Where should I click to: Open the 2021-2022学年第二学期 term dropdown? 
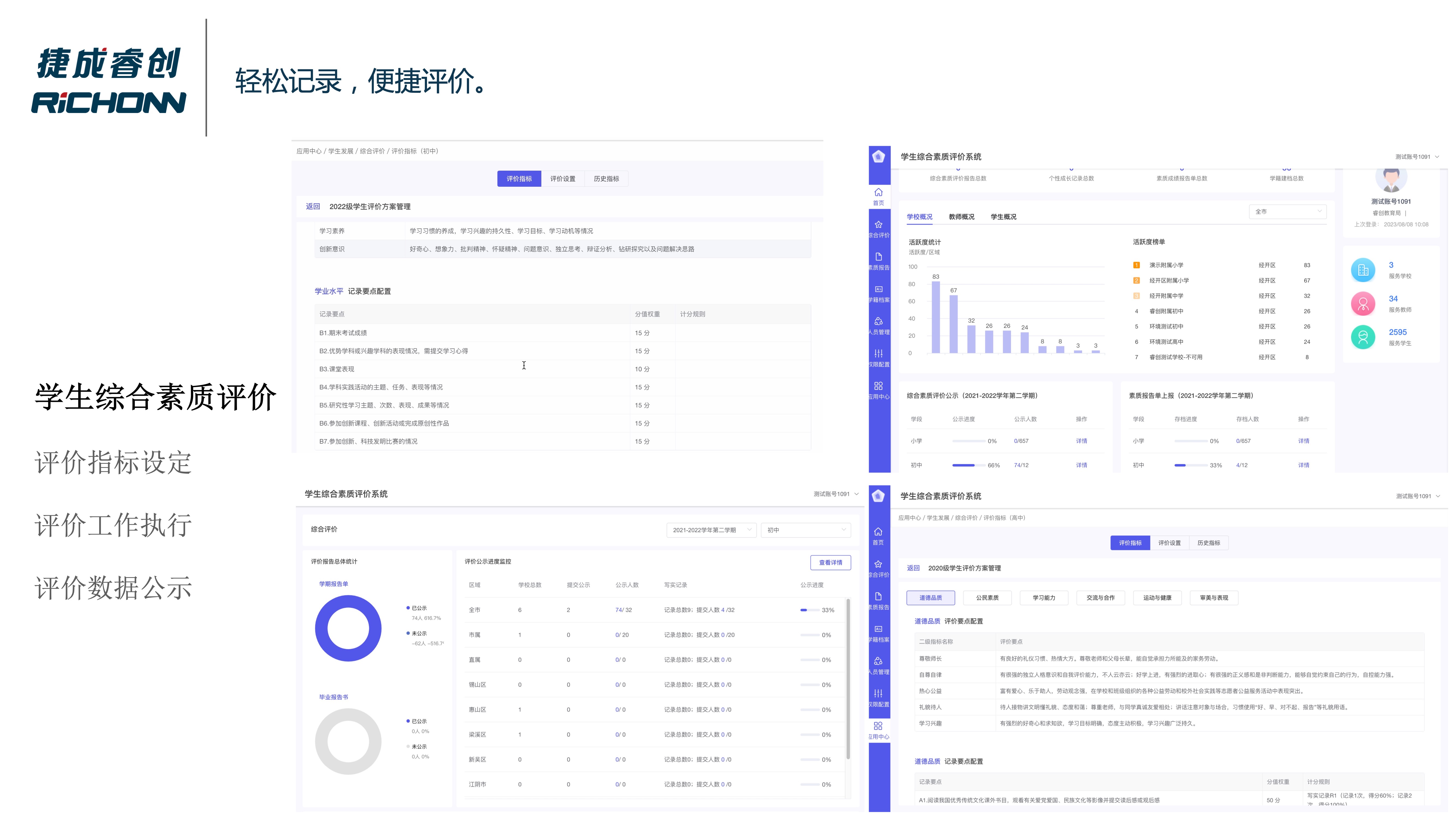pyautogui.click(x=711, y=530)
